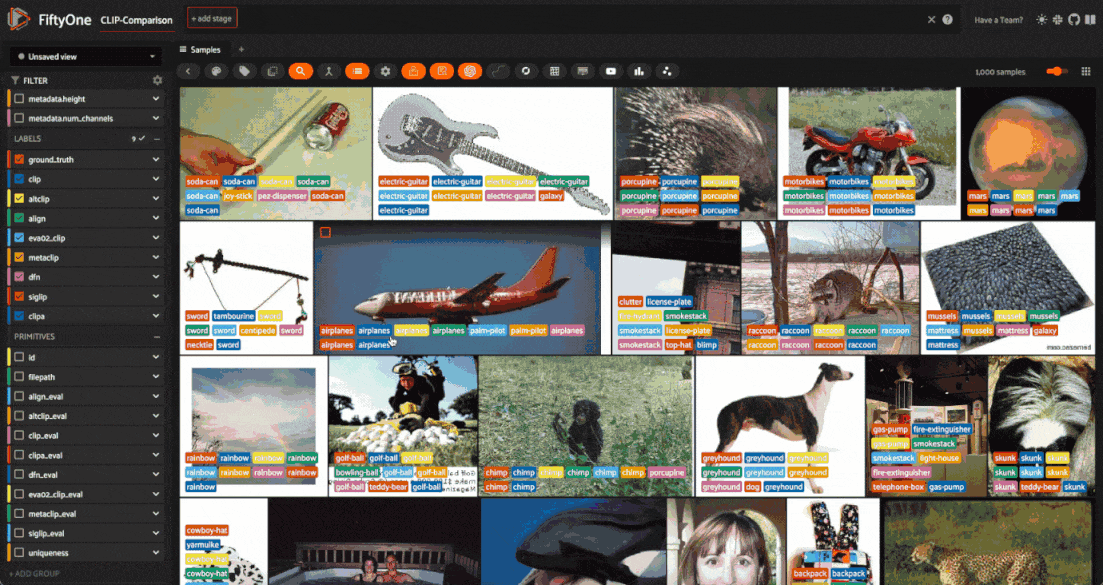The height and width of the screenshot is (585, 1103).
Task: Open the Have a Team? link
Action: 998,20
